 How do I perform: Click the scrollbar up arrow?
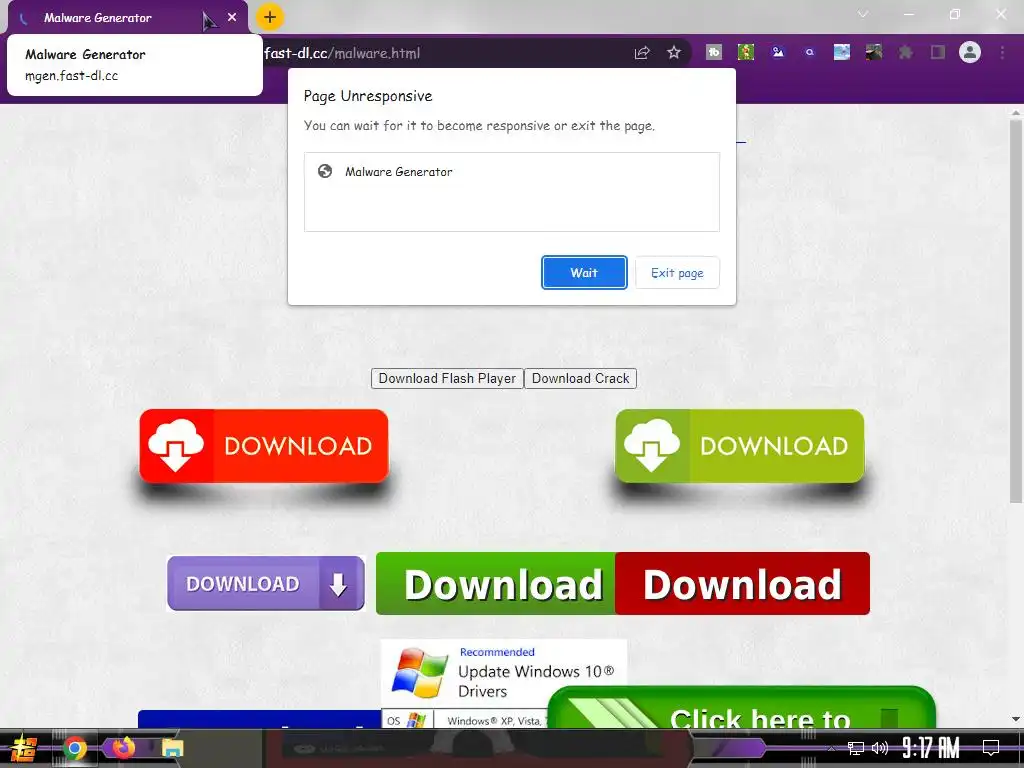(x=1016, y=112)
